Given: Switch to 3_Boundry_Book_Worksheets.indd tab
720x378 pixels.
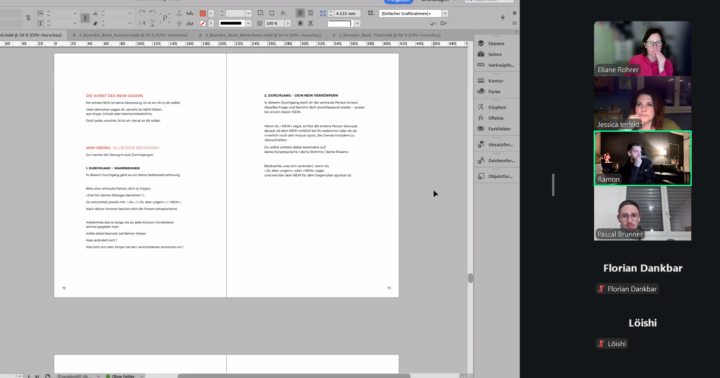Looking at the screenshot, I should [263, 35].
